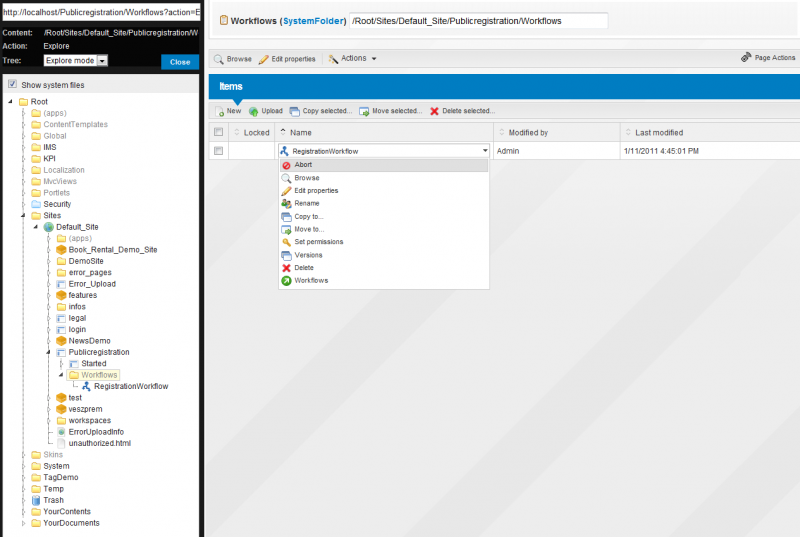Click the blue Close button
Image resolution: width=800 pixels, height=537 pixels.
pos(180,62)
